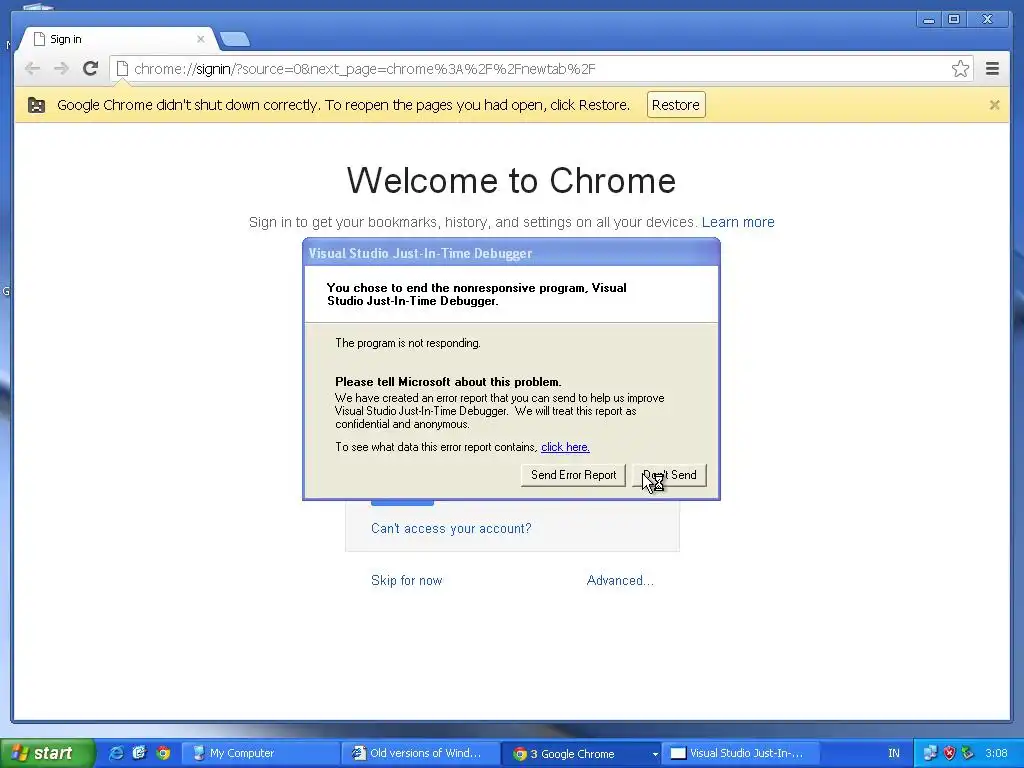This screenshot has height=768, width=1024.
Task: Launch Internet Explorer from quick launch
Action: (x=116, y=753)
